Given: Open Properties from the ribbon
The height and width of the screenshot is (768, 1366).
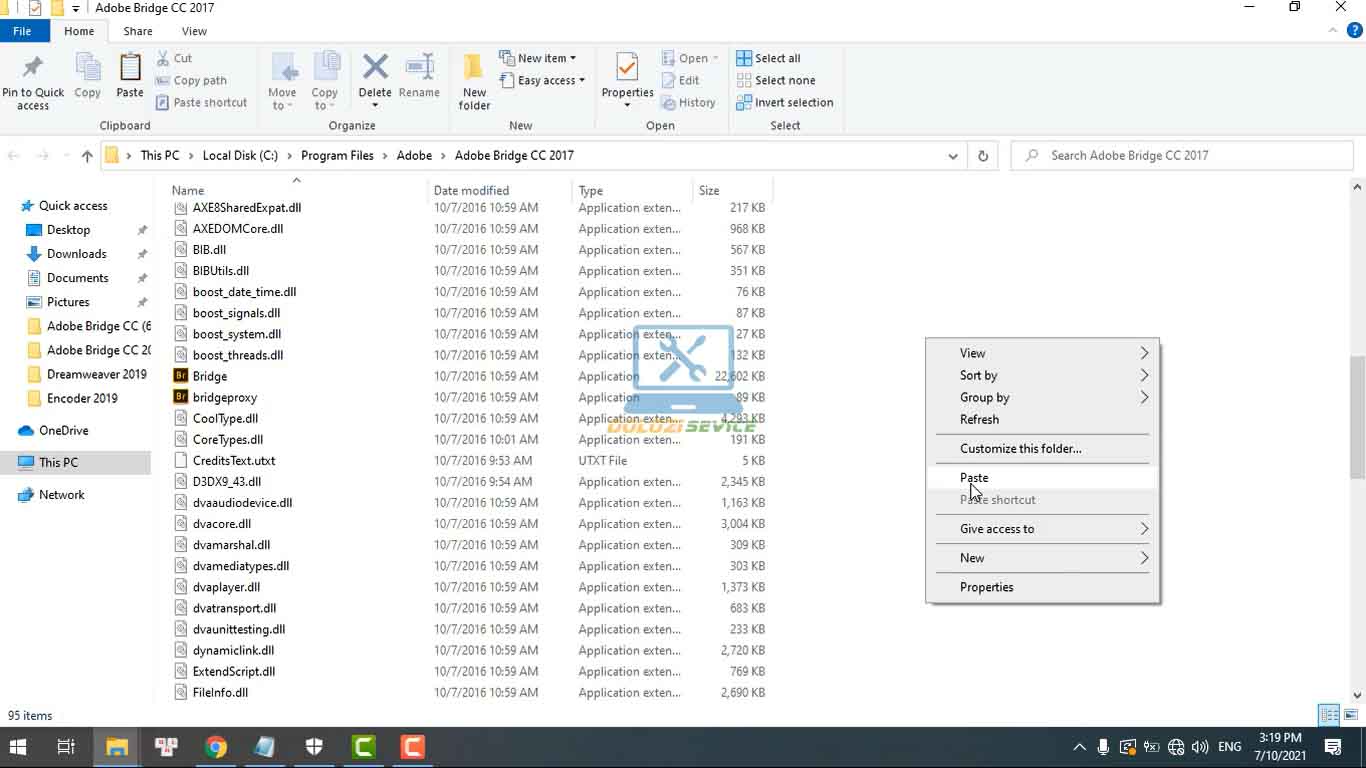Looking at the screenshot, I should [x=627, y=70].
